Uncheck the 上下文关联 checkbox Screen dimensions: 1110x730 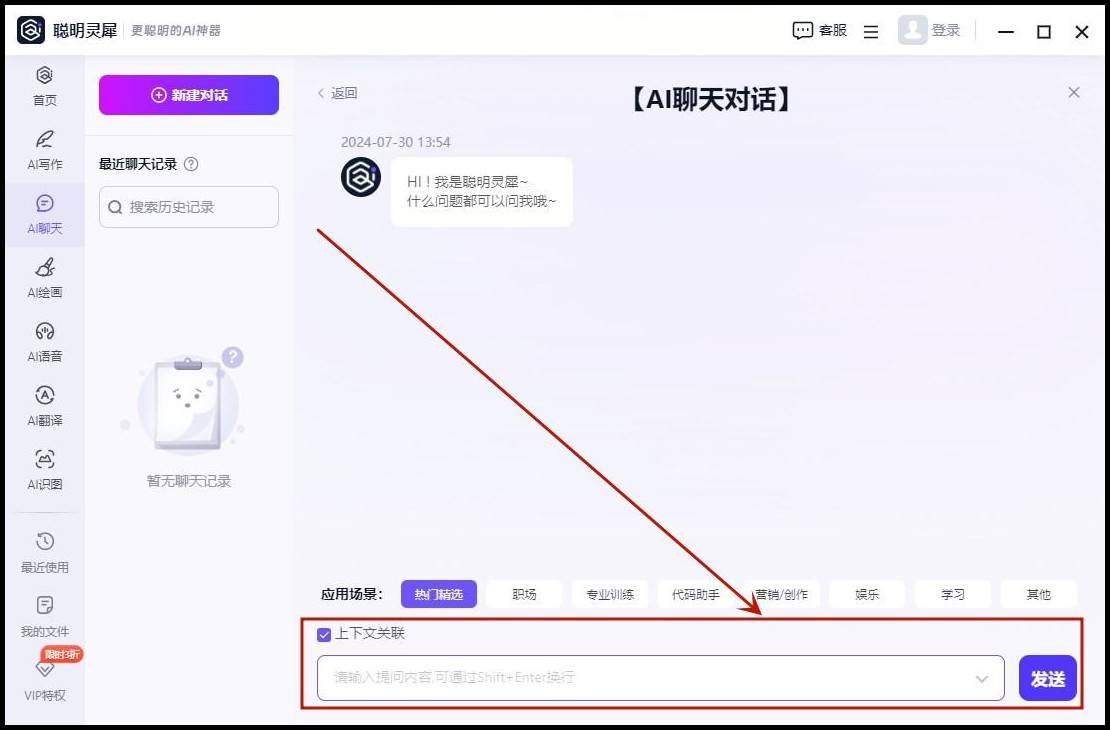click(324, 634)
